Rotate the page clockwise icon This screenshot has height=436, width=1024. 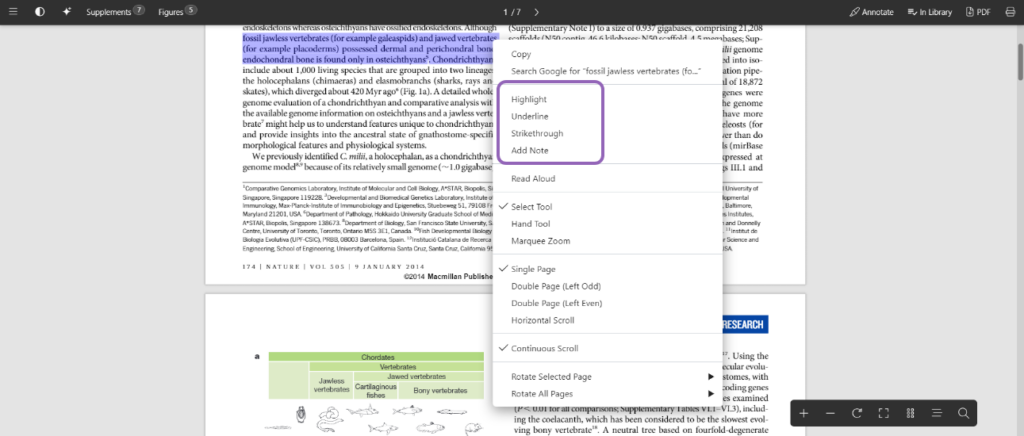(x=857, y=413)
